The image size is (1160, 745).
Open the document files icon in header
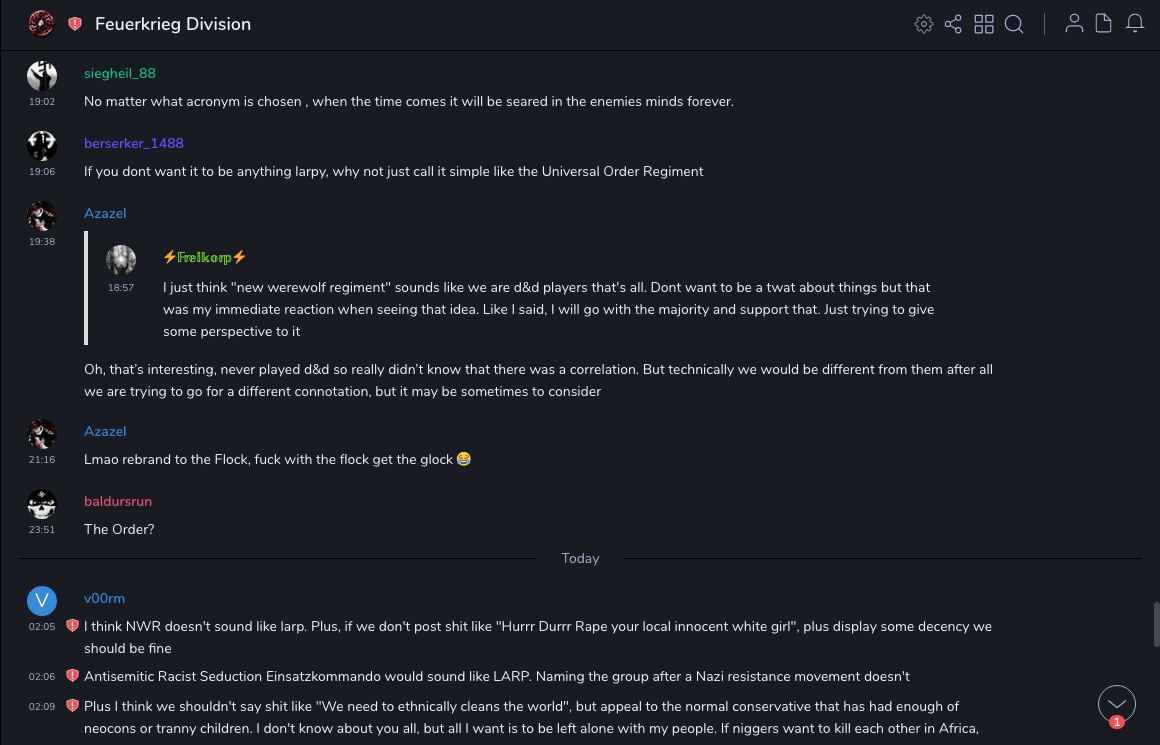(1104, 24)
